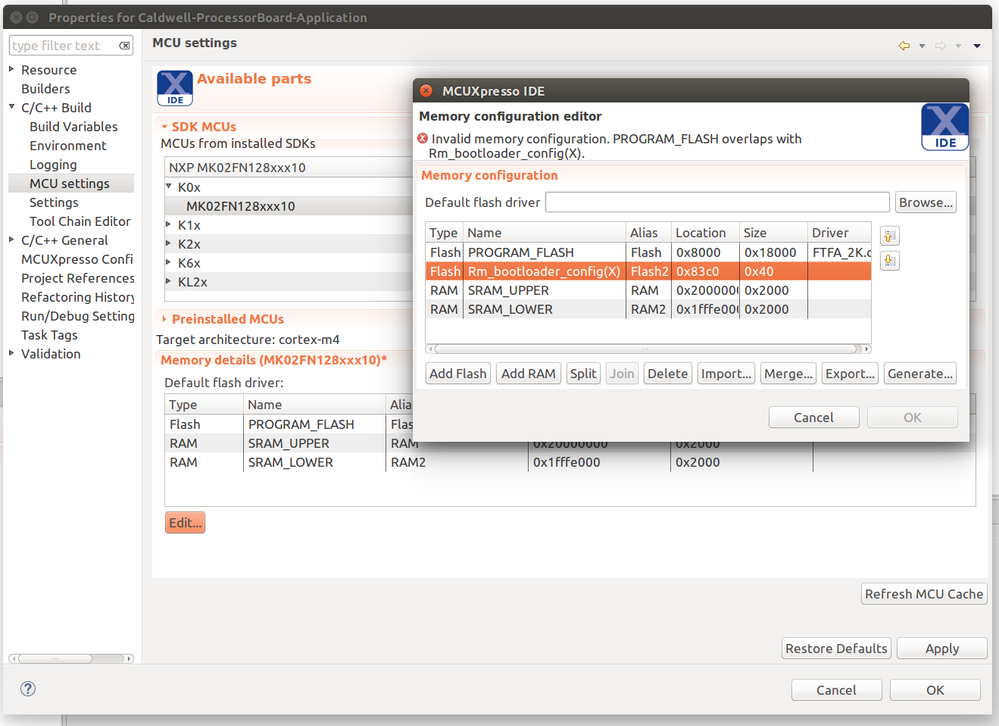Move the selected memory region down

(889, 260)
